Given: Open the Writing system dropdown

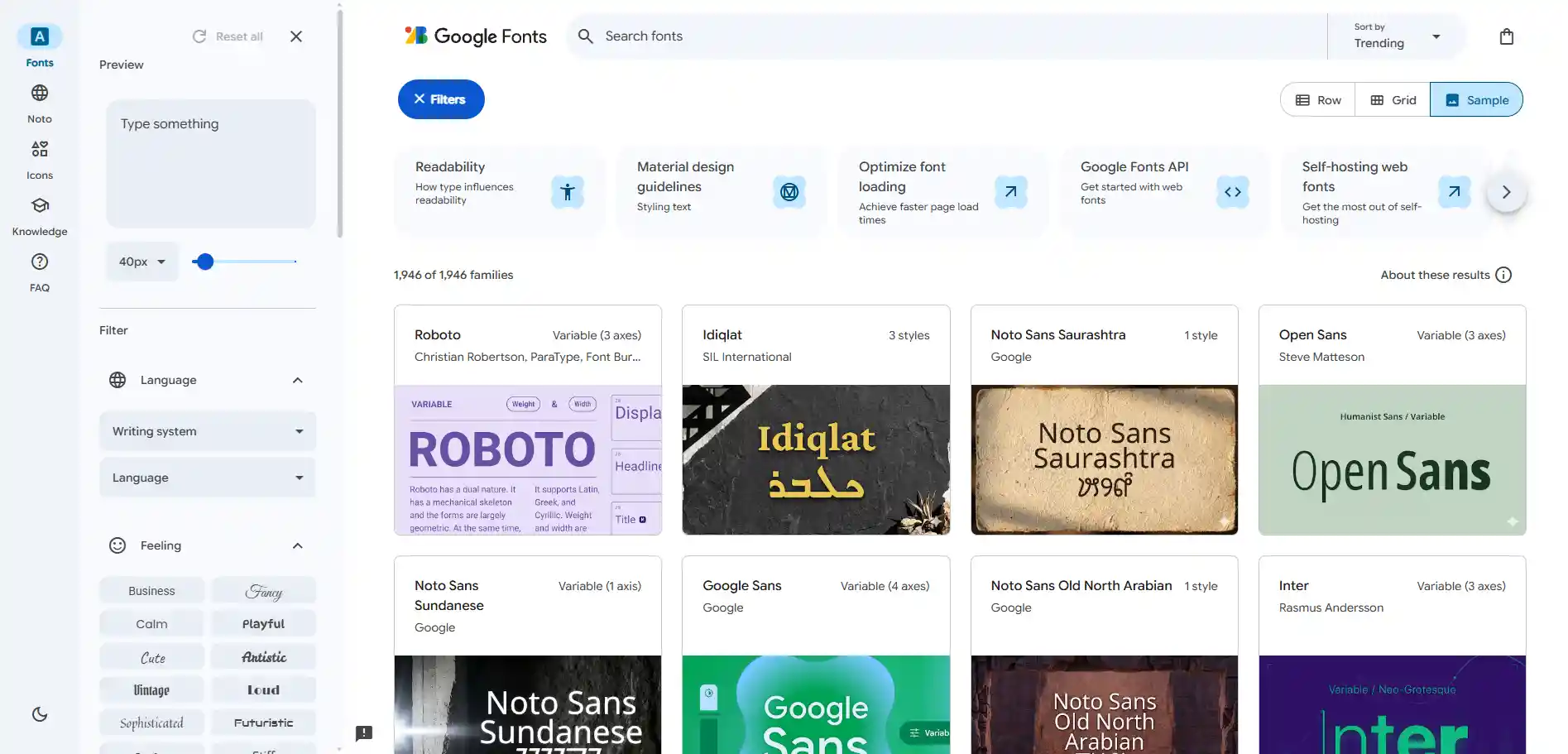Looking at the screenshot, I should point(208,431).
